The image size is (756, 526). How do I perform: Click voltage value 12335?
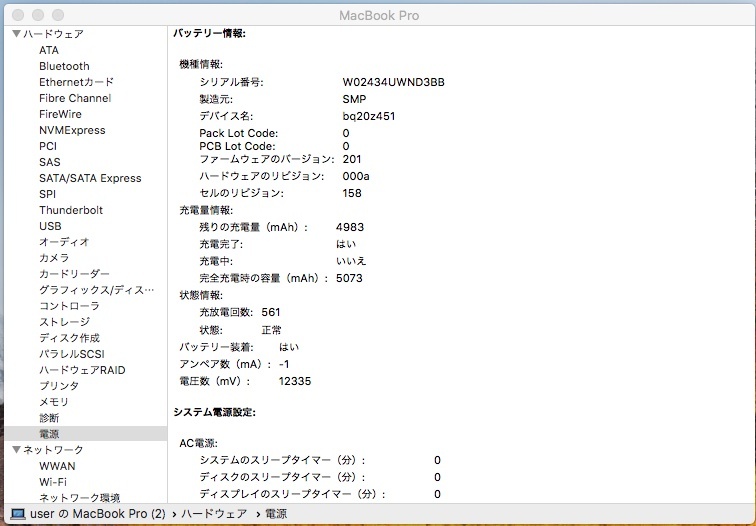coord(295,381)
